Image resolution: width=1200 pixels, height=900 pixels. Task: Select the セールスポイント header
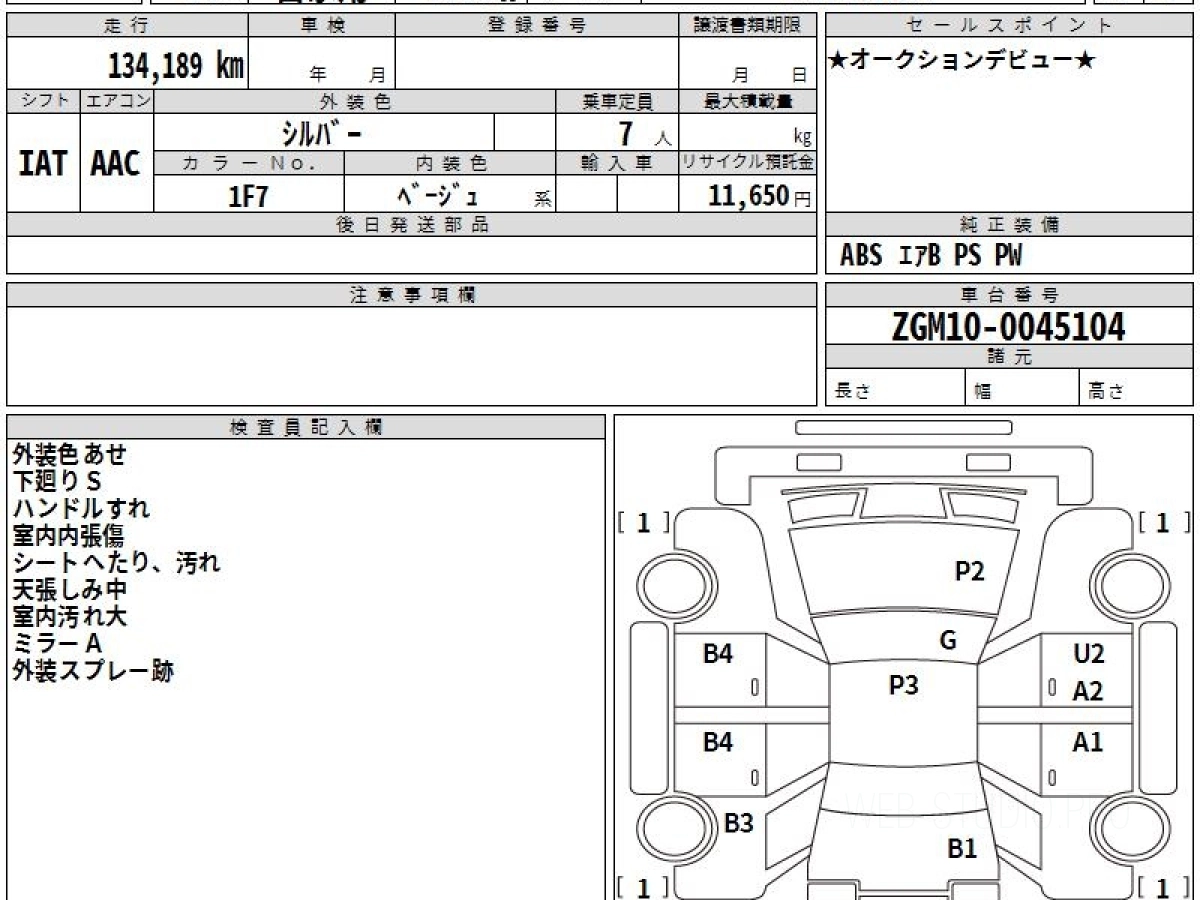[1010, 26]
